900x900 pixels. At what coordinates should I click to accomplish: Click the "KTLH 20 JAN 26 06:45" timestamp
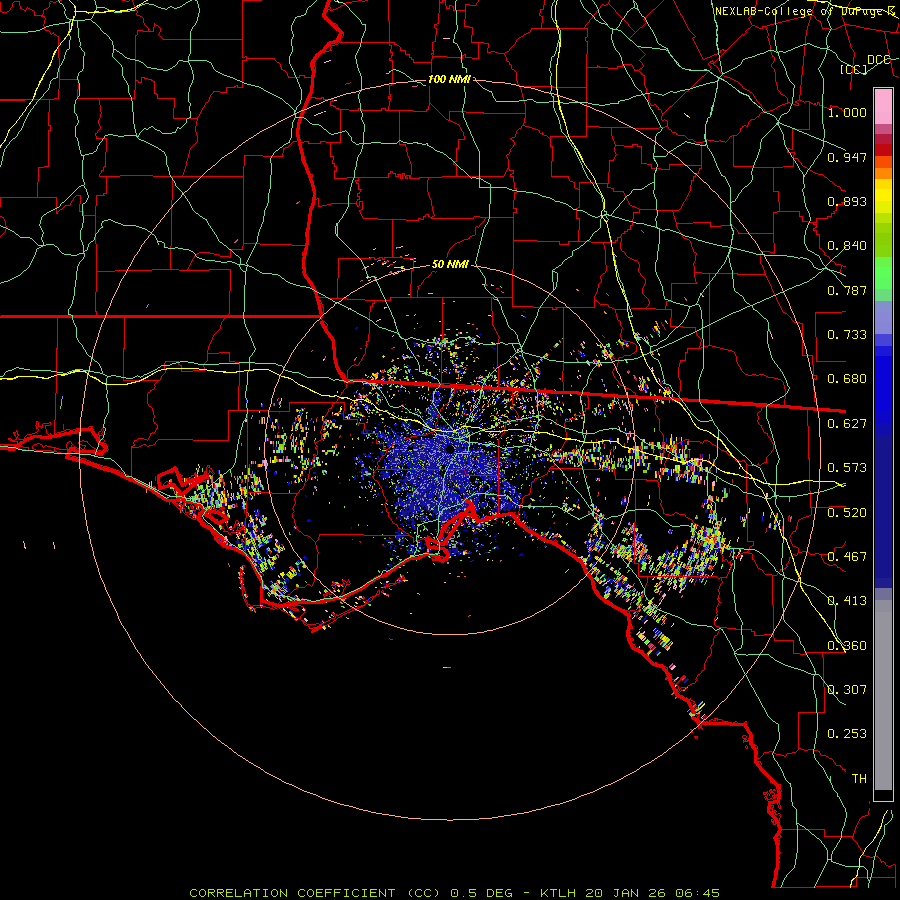click(x=630, y=893)
